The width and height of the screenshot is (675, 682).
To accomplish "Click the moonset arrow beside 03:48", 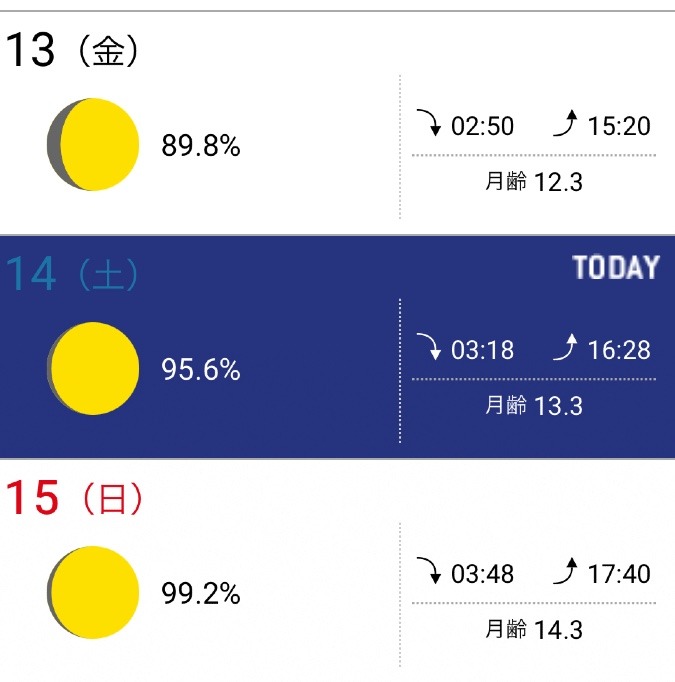I will coord(429,571).
